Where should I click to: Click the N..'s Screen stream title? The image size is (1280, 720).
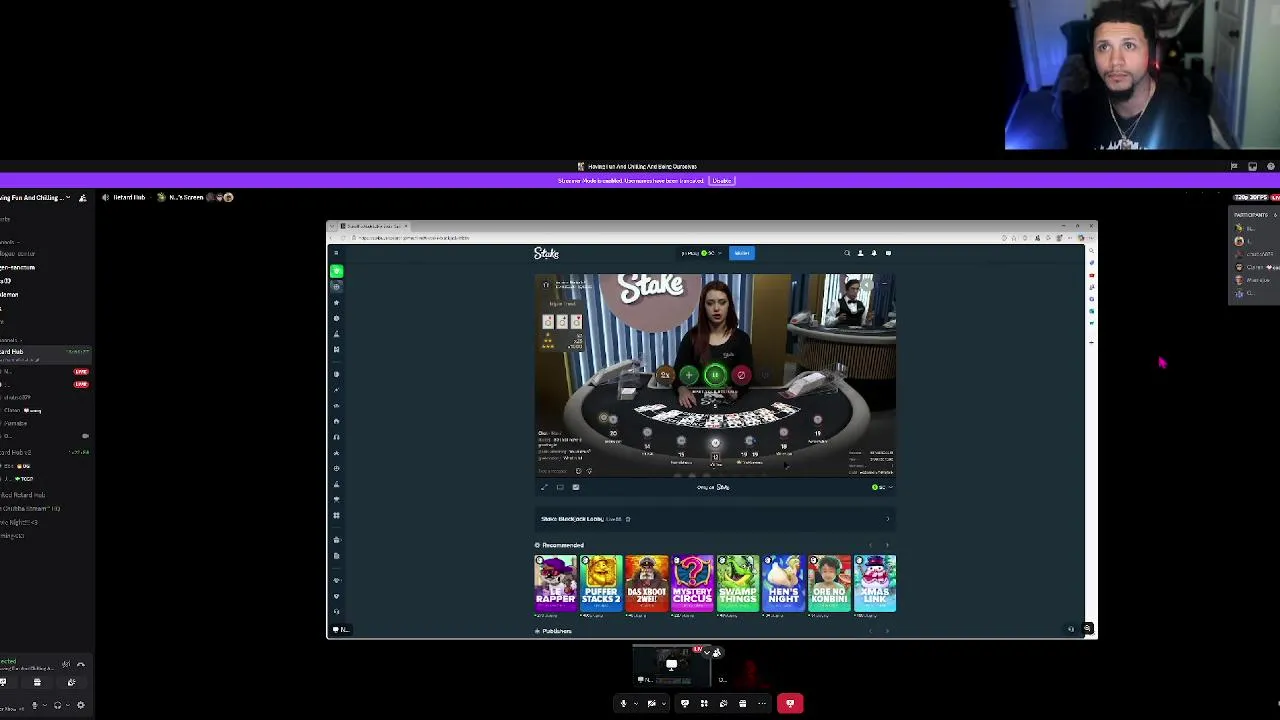tap(186, 197)
